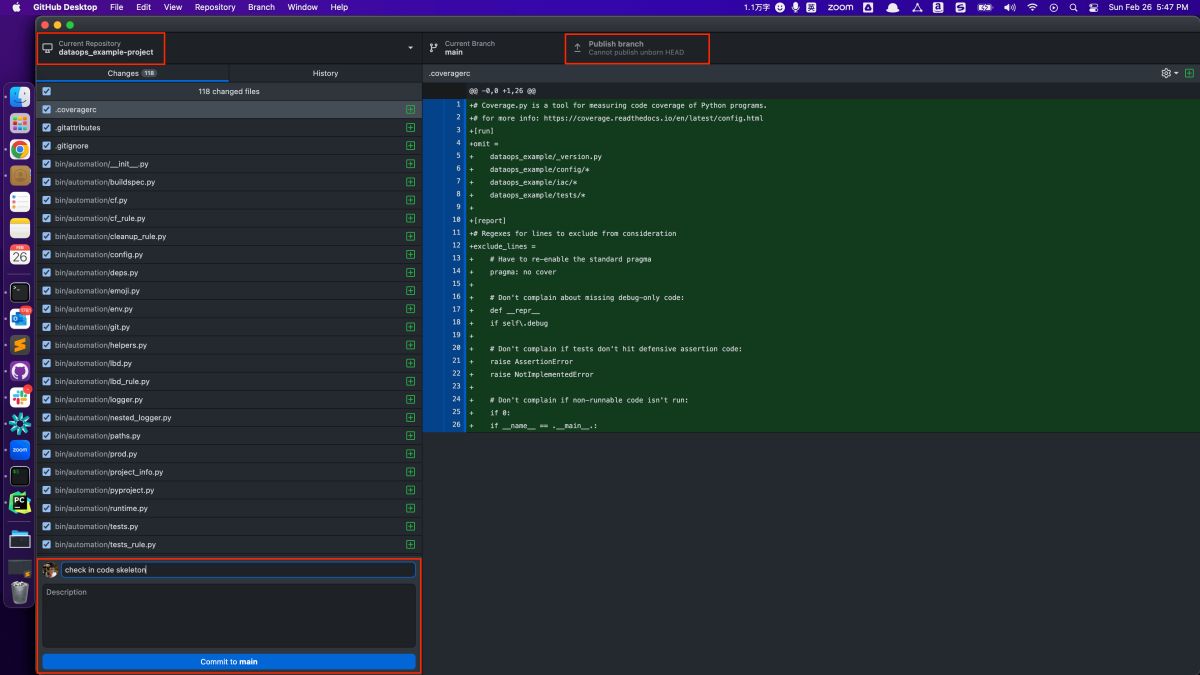Viewport: 1200px width, 675px height.
Task: Open the Trash in the Dock
Action: 20,592
